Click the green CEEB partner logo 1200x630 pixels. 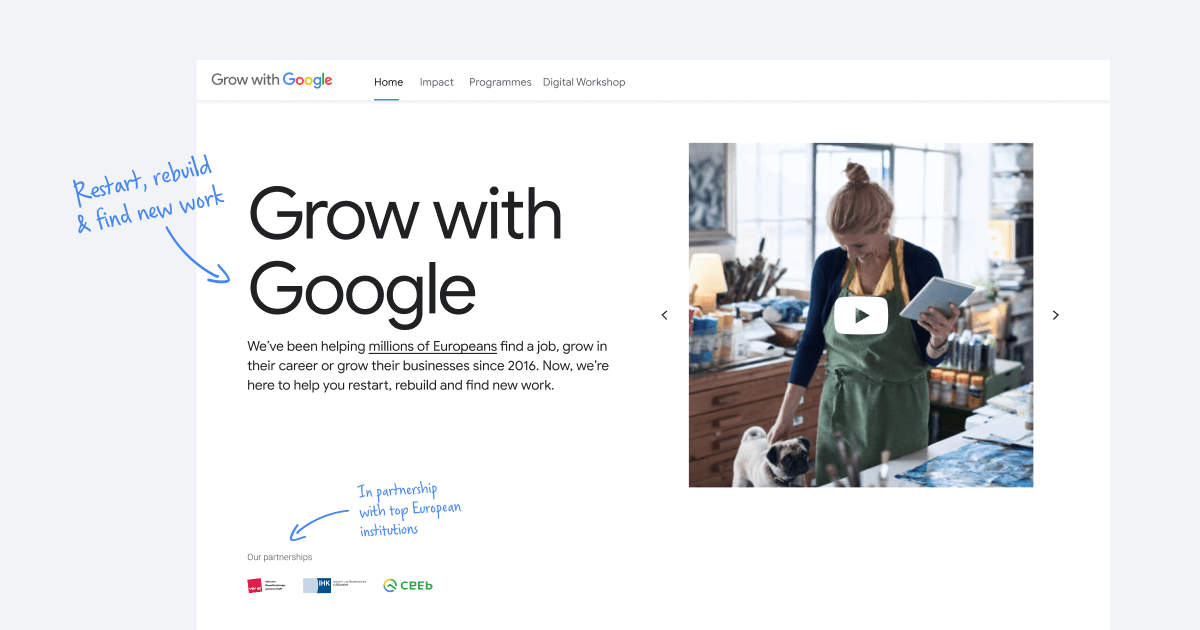[407, 584]
